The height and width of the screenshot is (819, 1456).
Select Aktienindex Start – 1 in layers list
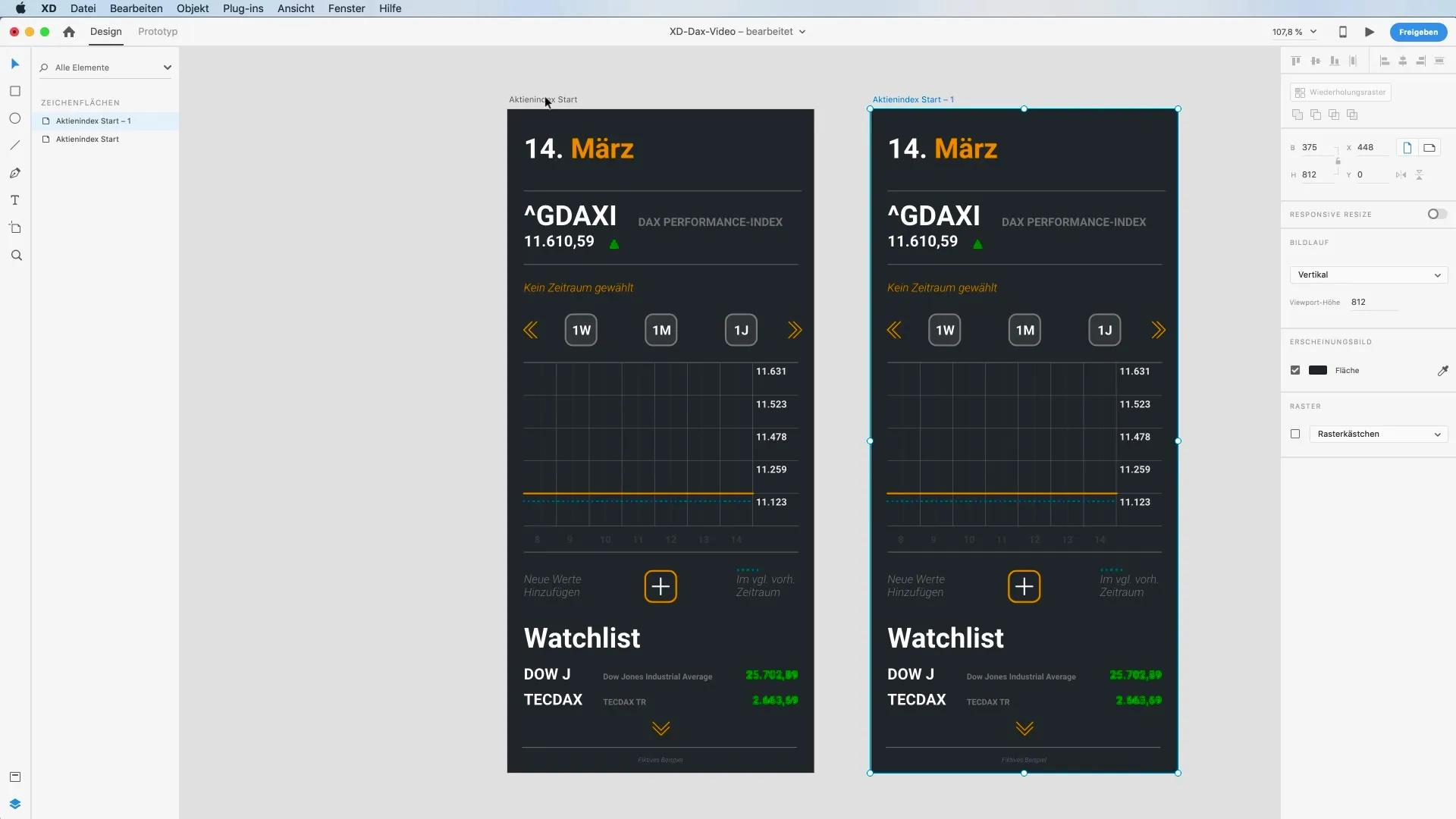click(x=105, y=121)
